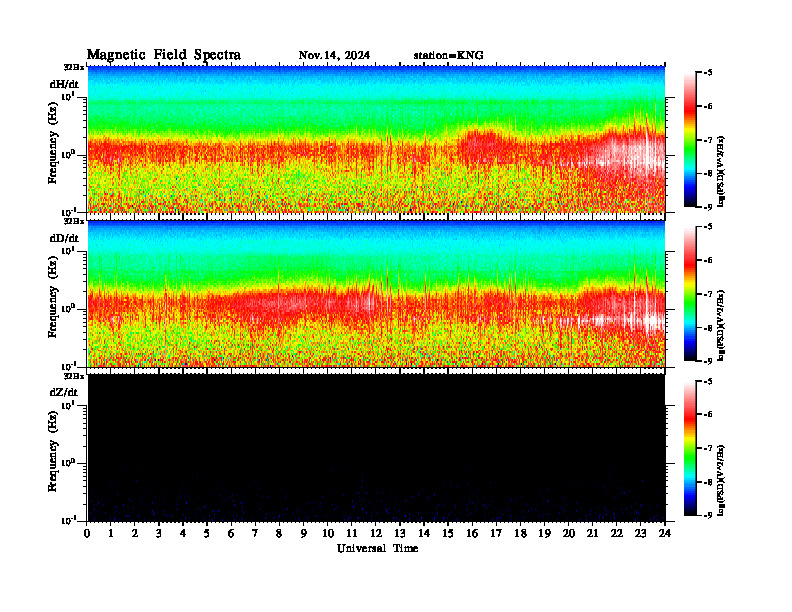
Task: Click the "-8" tick on dD/dt colorbar
Action: 708,328
